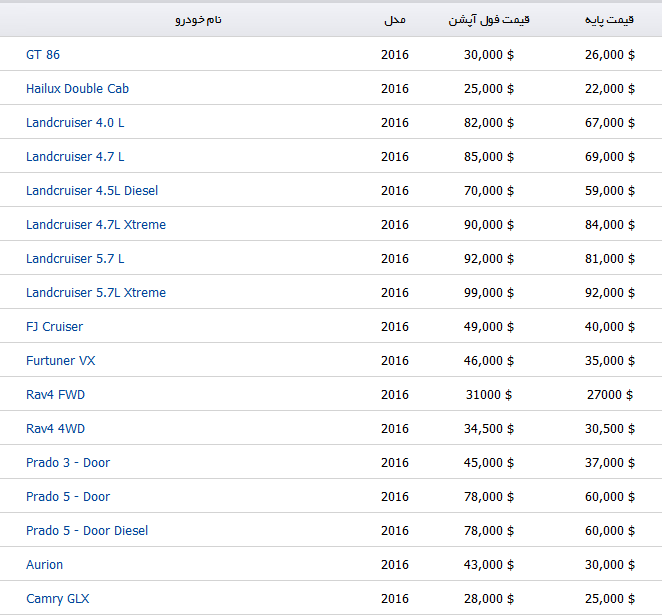Select Rav4 4WD base price 30,500 $
This screenshot has width=662, height=615.
(x=610, y=428)
